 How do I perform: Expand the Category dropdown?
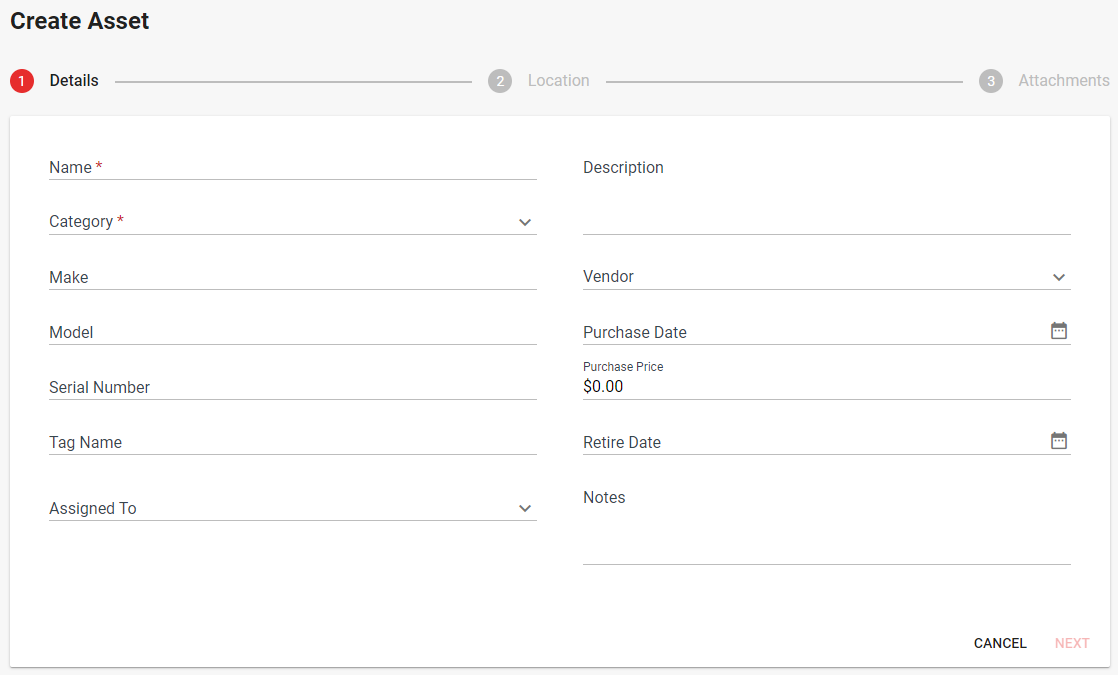pyautogui.click(x=525, y=222)
